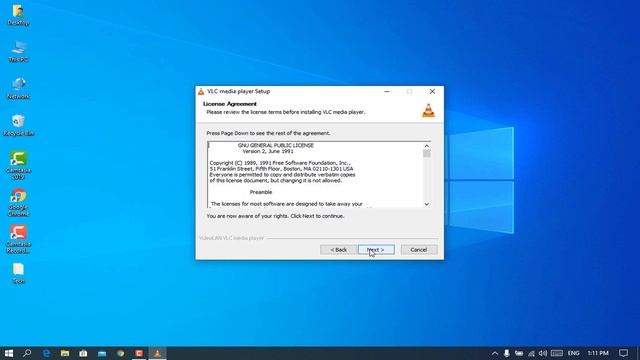Screen dimensions: 640x360
Task: Click 'GNU GENERAL PUBLIC LICENSE' line
Action: pyautogui.click(x=276, y=145)
